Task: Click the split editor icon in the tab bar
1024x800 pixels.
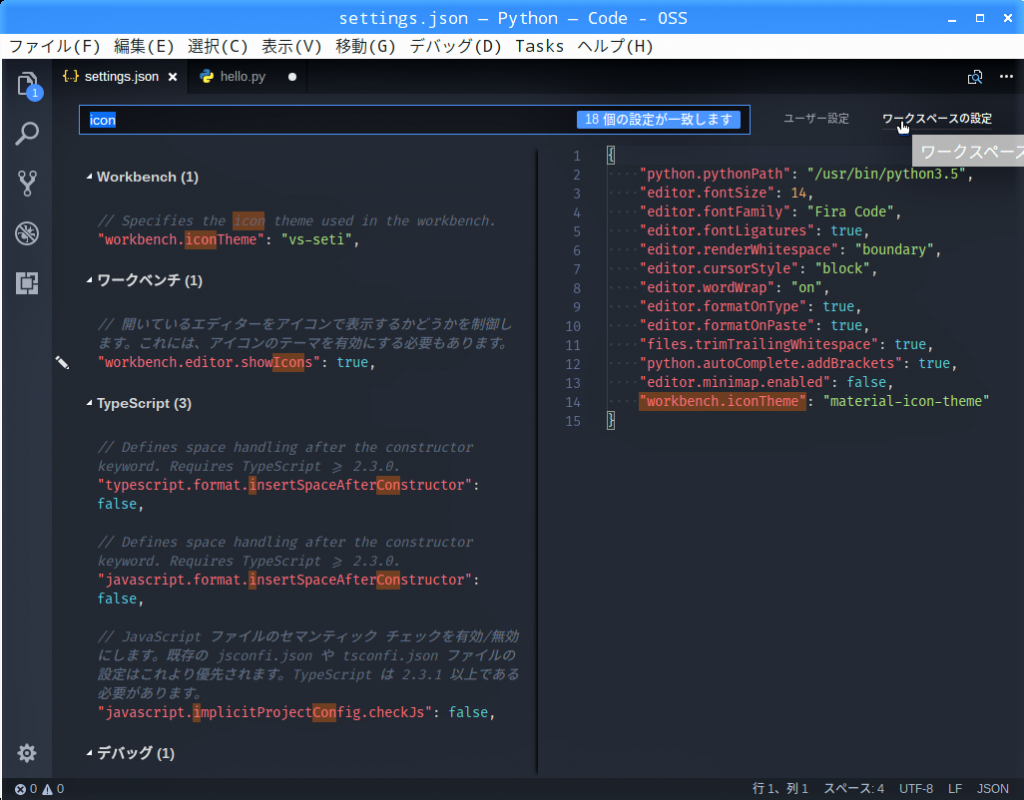Action: 975,77
